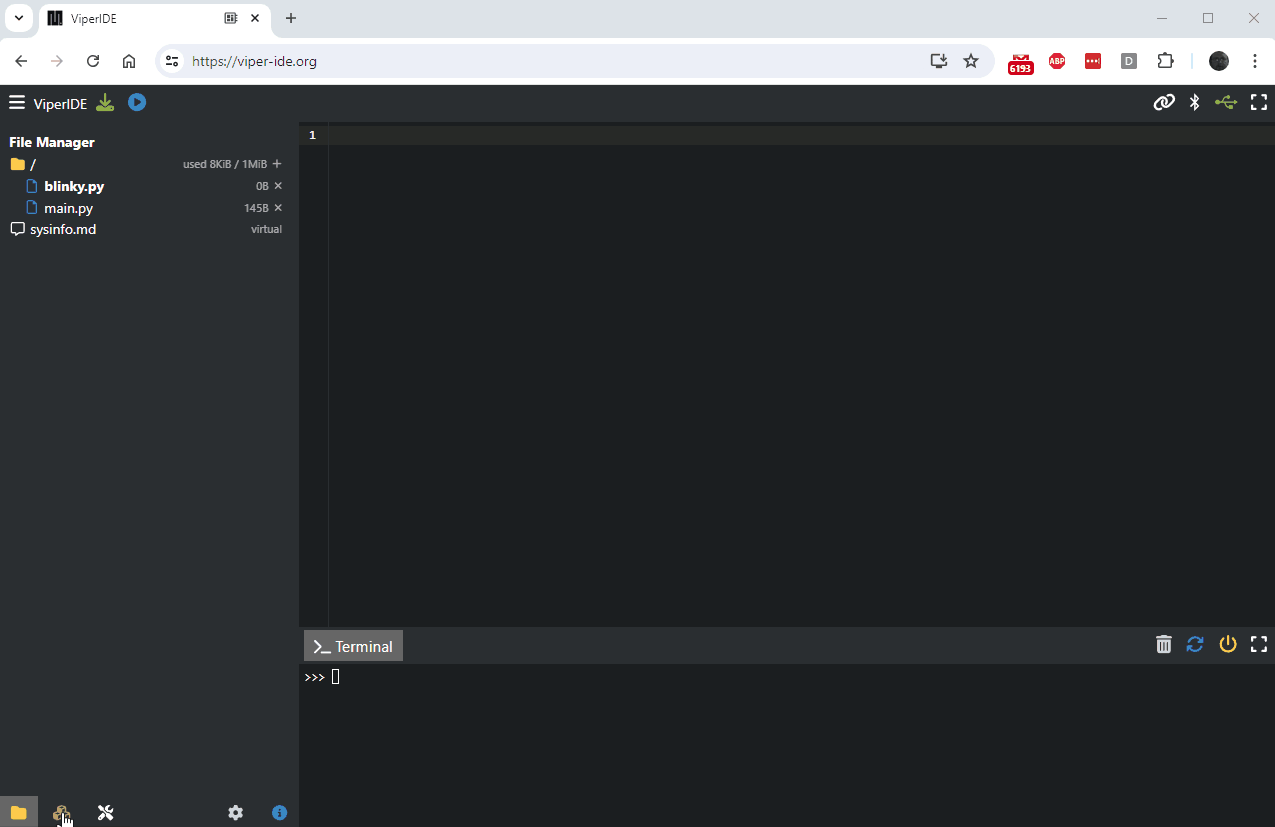The image size is (1275, 827).
Task: Connect via Bluetooth to a device
Action: pos(1194,101)
